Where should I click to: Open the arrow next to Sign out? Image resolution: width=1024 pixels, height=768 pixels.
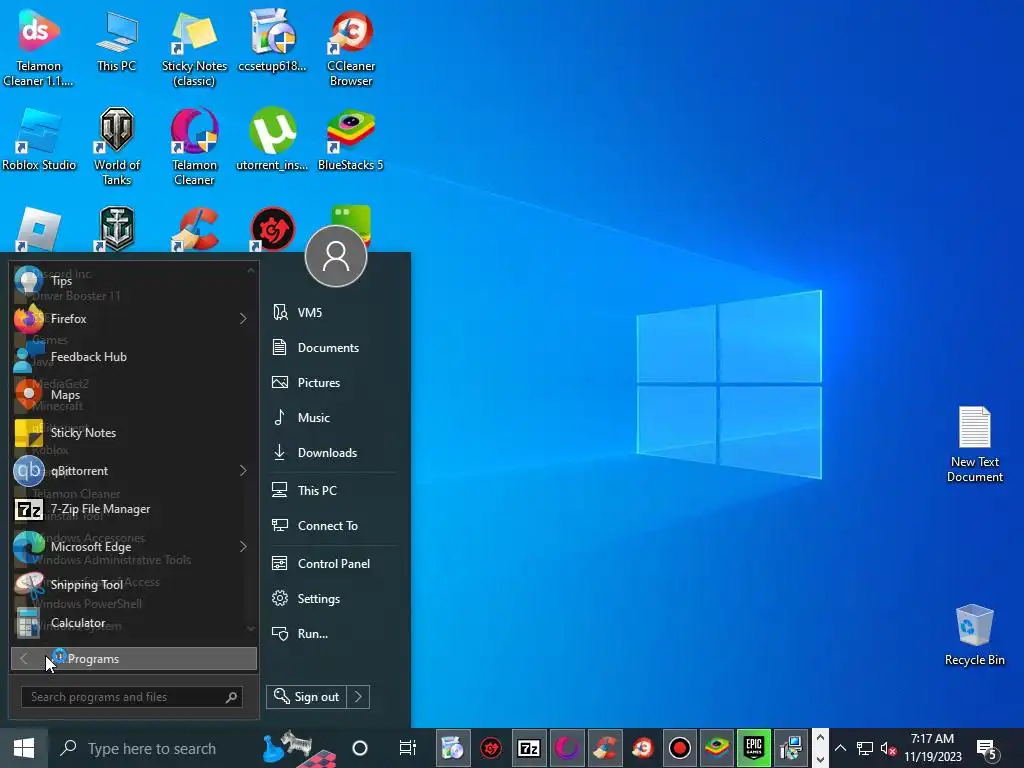(358, 697)
